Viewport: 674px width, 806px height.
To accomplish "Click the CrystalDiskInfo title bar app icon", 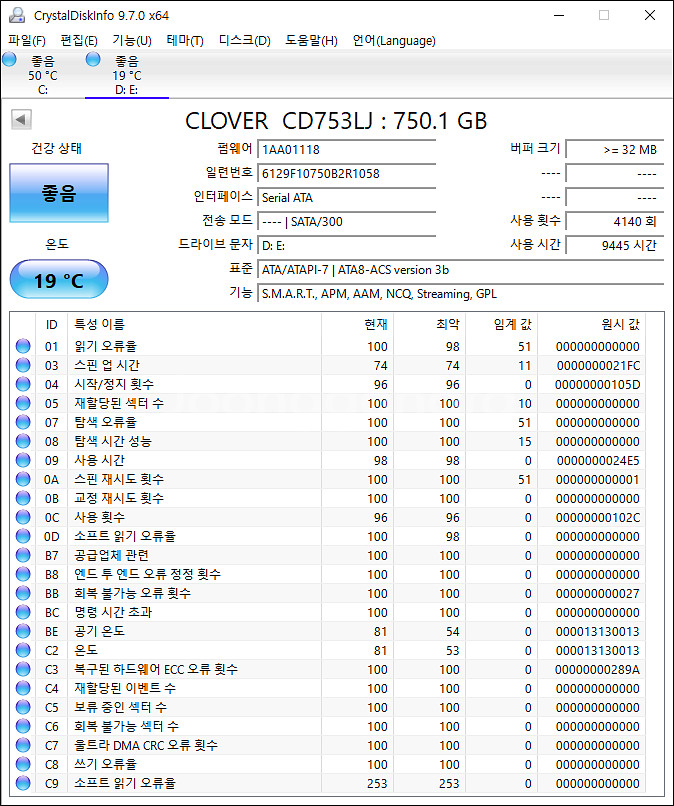I will [17, 15].
